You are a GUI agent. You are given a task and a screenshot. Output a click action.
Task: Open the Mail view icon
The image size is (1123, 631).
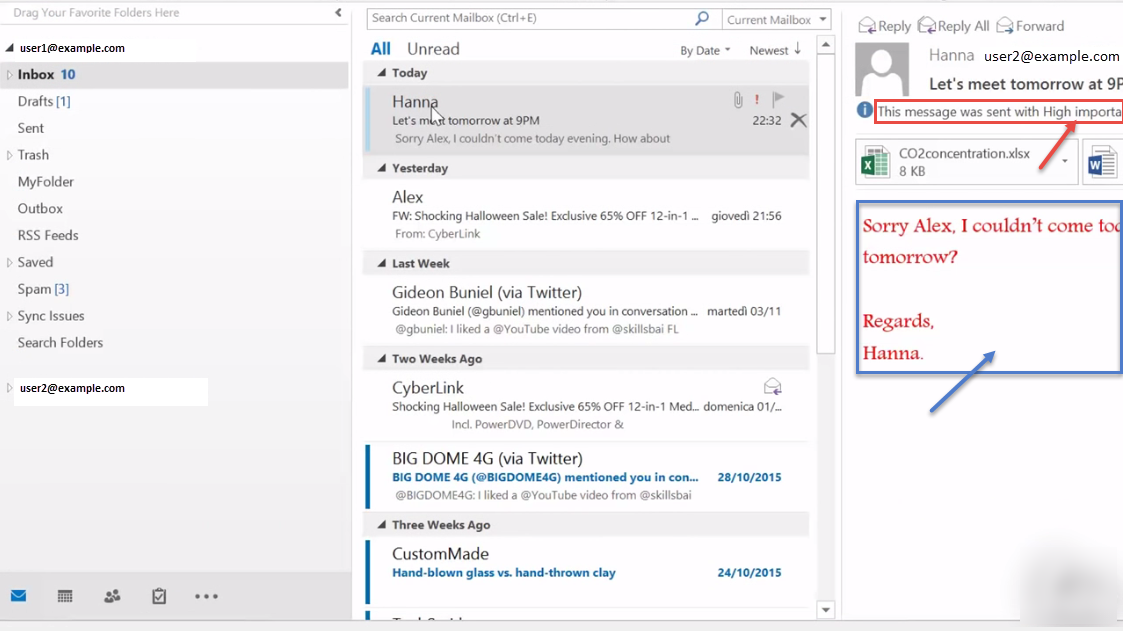[x=19, y=596]
